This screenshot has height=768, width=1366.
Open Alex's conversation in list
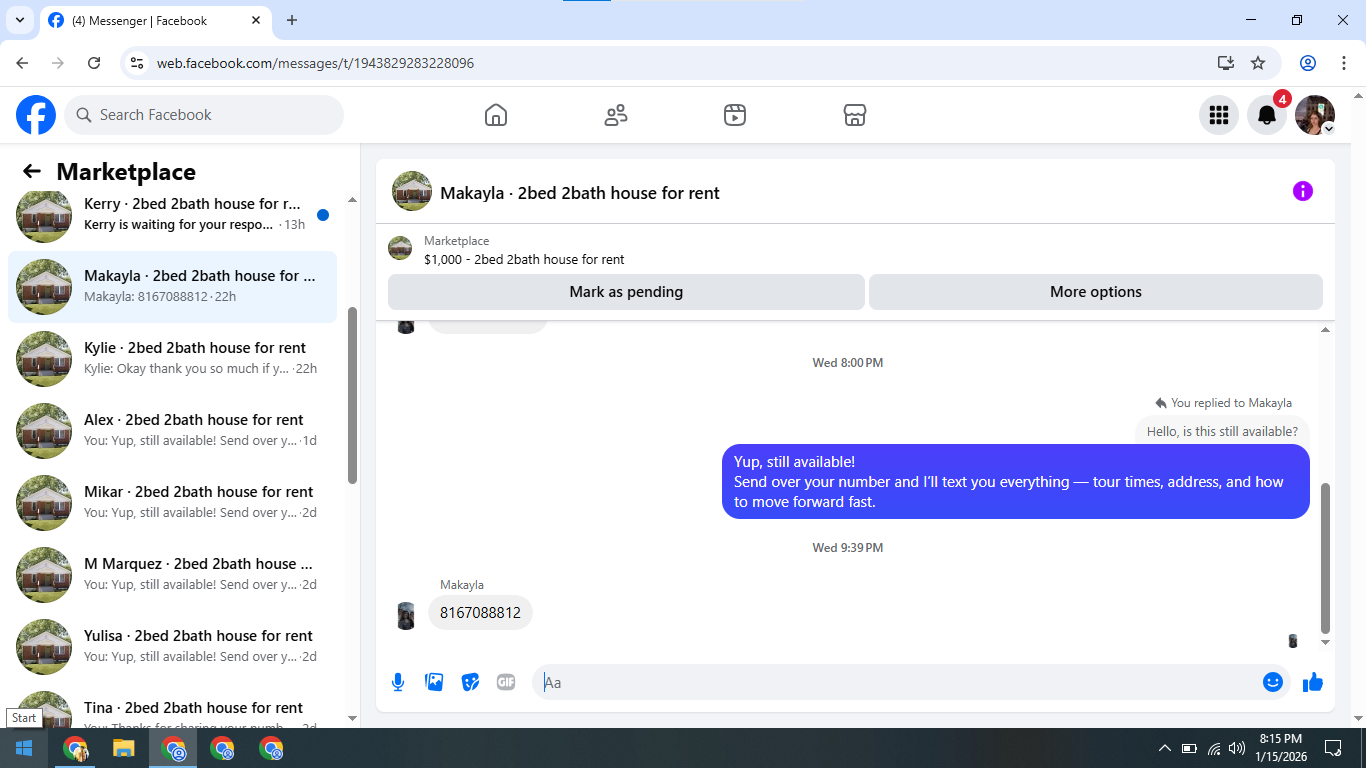(172, 431)
